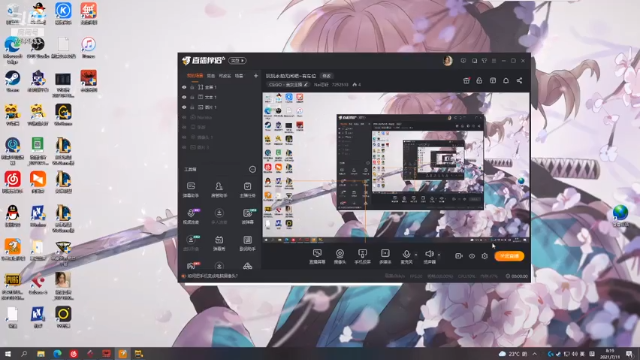Show the dimmed fifth source layer
Screen dimensions: 640x360
pyautogui.click(x=184, y=127)
